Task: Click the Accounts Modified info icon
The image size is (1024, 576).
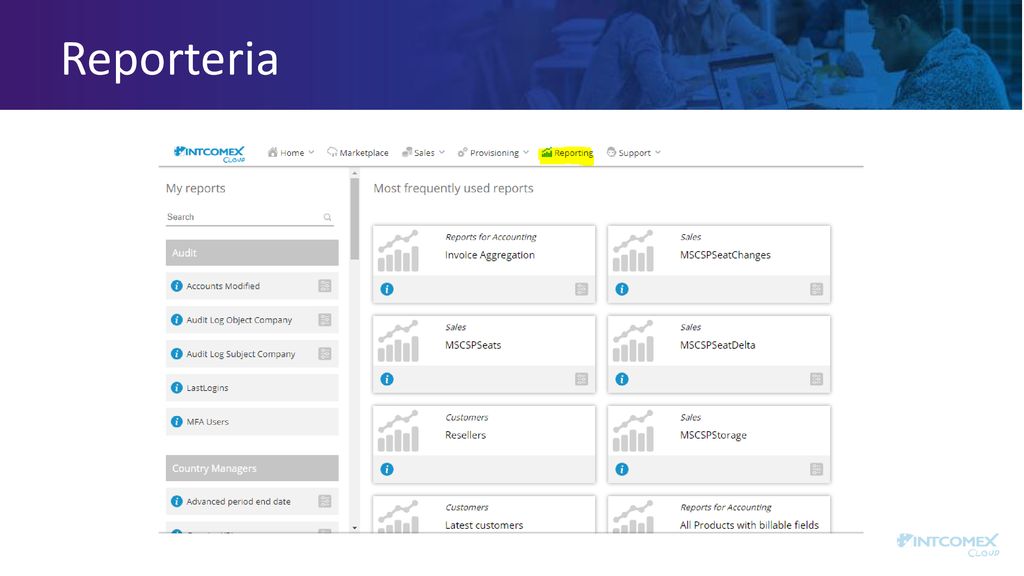Action: tap(176, 286)
